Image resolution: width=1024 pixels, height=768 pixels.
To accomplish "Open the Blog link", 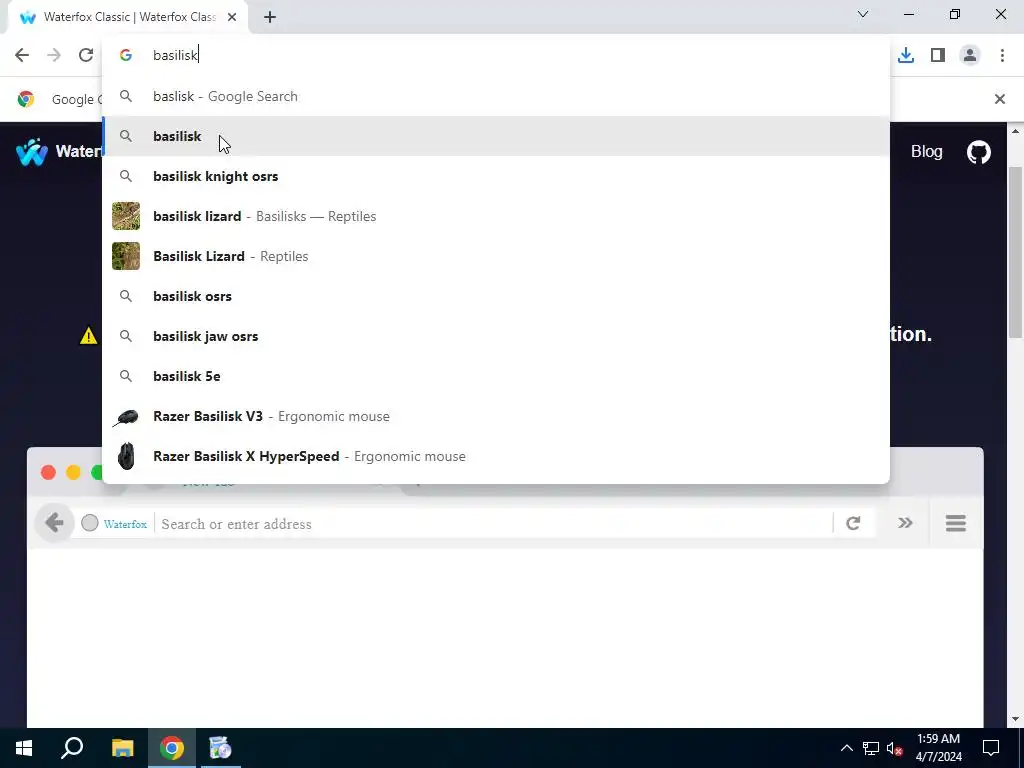I will tap(926, 152).
